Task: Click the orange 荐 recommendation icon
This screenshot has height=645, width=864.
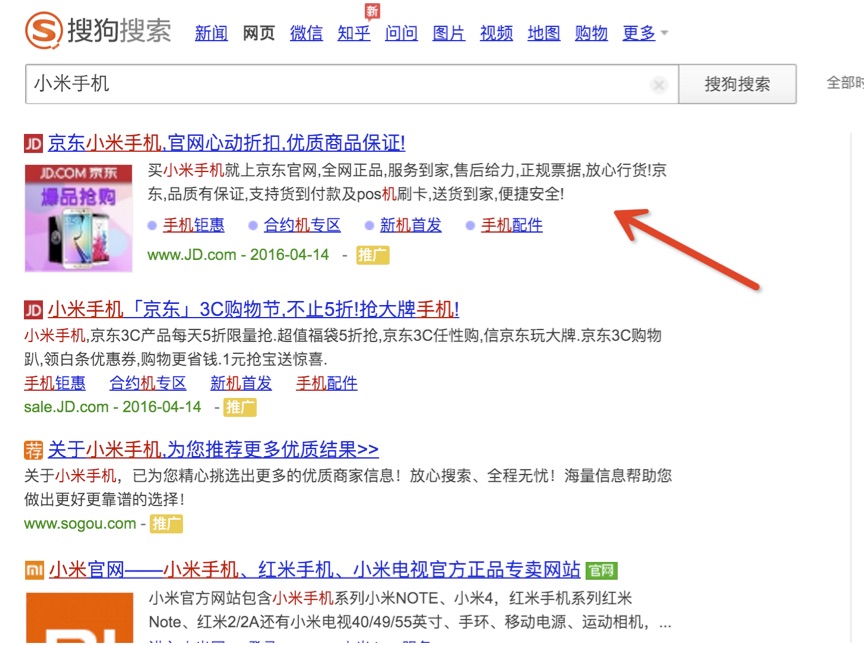Action: [x=33, y=449]
